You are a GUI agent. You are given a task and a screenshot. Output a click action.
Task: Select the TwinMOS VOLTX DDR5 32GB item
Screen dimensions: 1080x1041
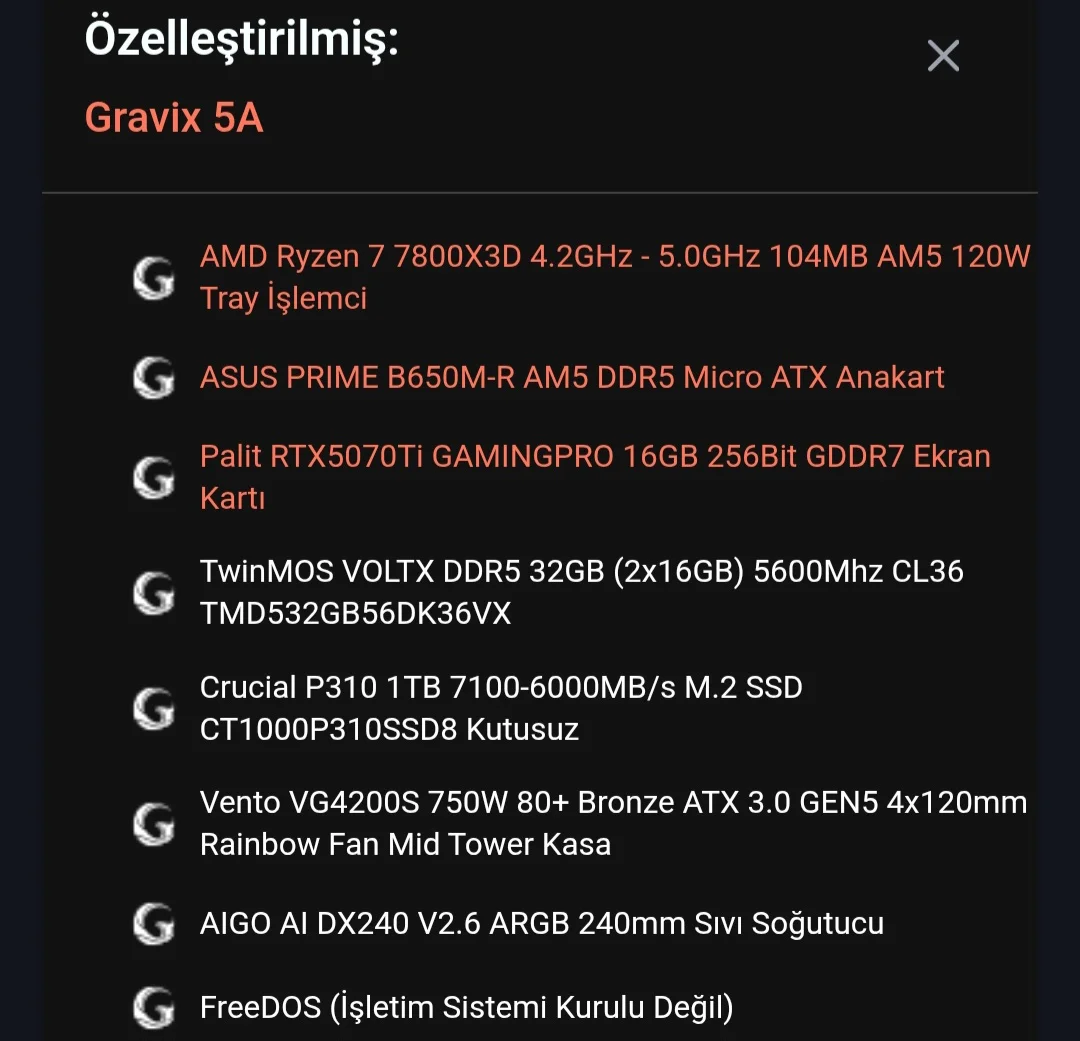point(581,571)
